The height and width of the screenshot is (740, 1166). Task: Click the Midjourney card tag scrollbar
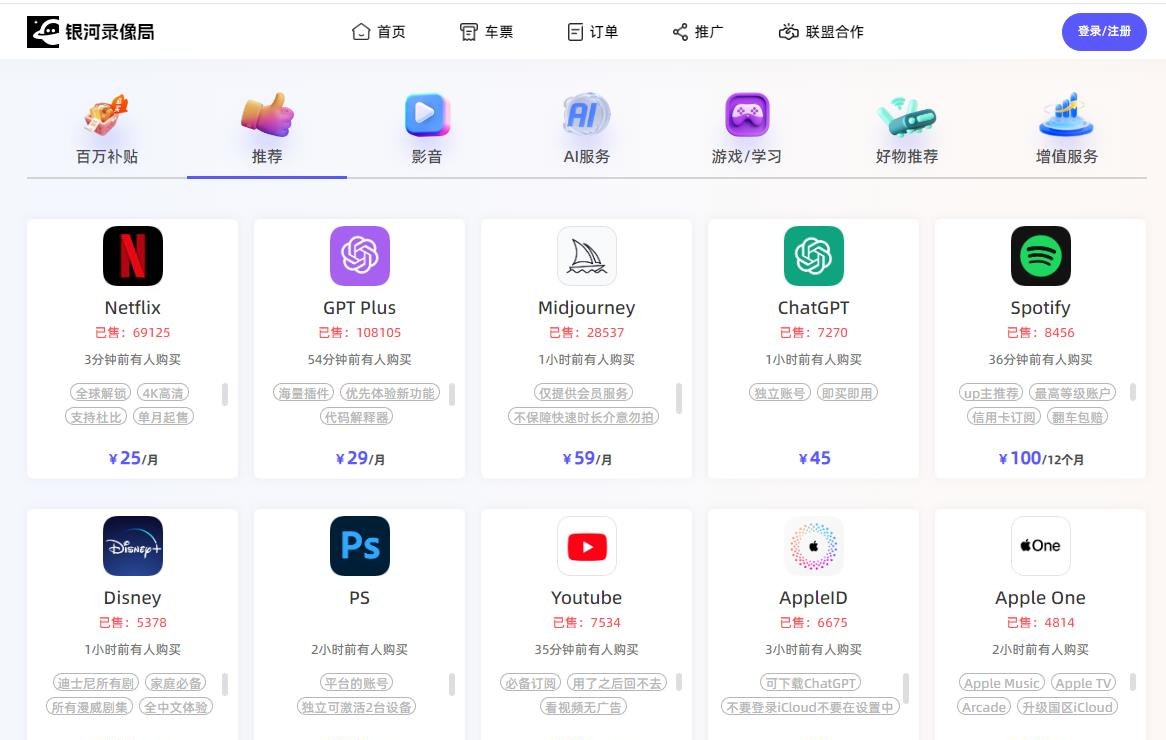tap(679, 398)
